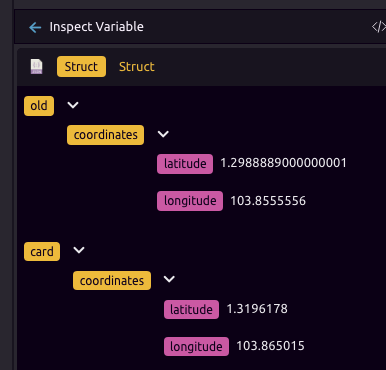Click latitude key under old coordinates
This screenshot has width=386, height=370.
[x=185, y=164]
